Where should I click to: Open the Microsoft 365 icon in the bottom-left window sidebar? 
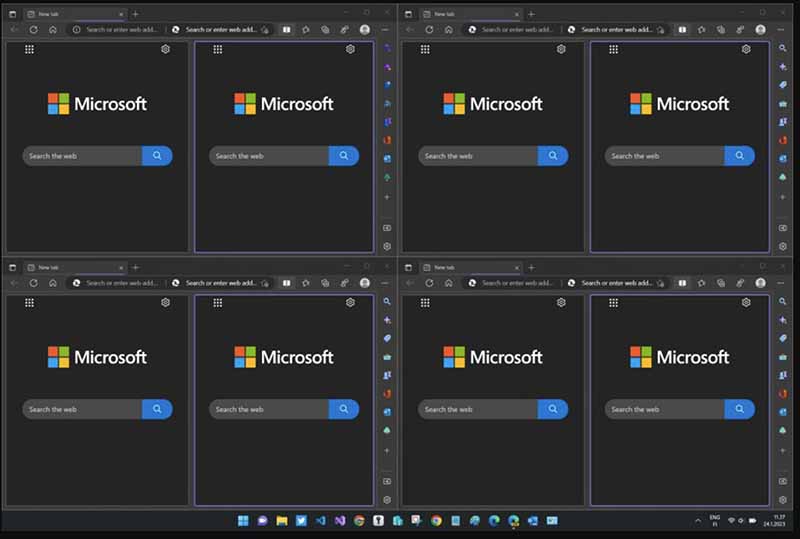click(387, 394)
